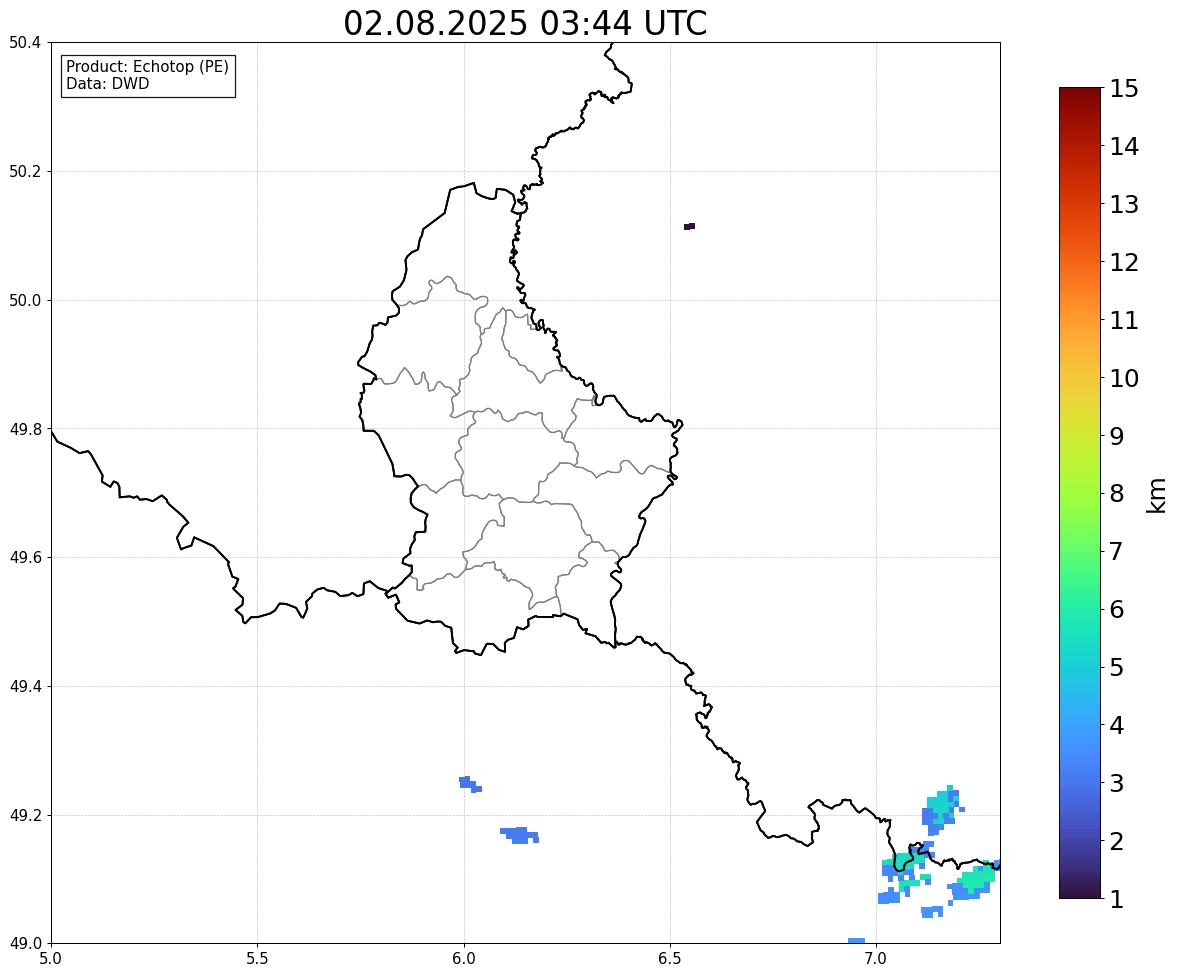The image size is (1178, 976).
Task: Click the colorbar tick label 11
Action: (1124, 320)
